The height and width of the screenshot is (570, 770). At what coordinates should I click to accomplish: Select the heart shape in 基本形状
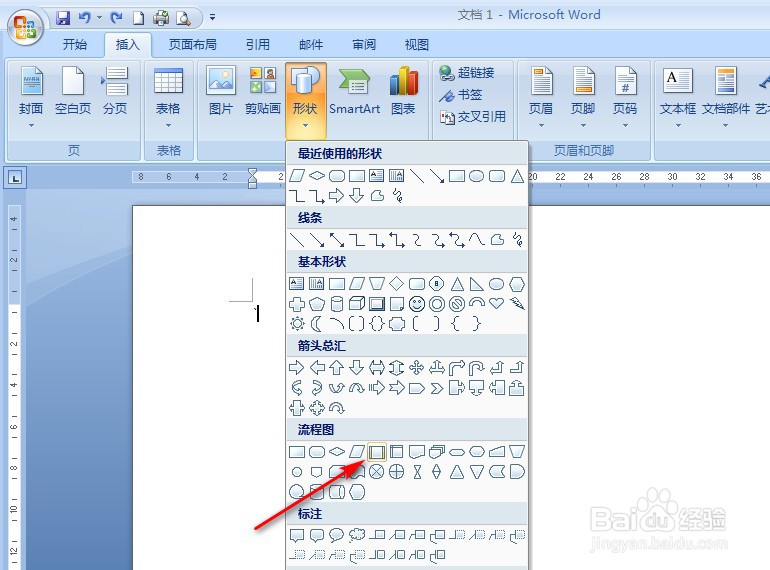coord(497,303)
